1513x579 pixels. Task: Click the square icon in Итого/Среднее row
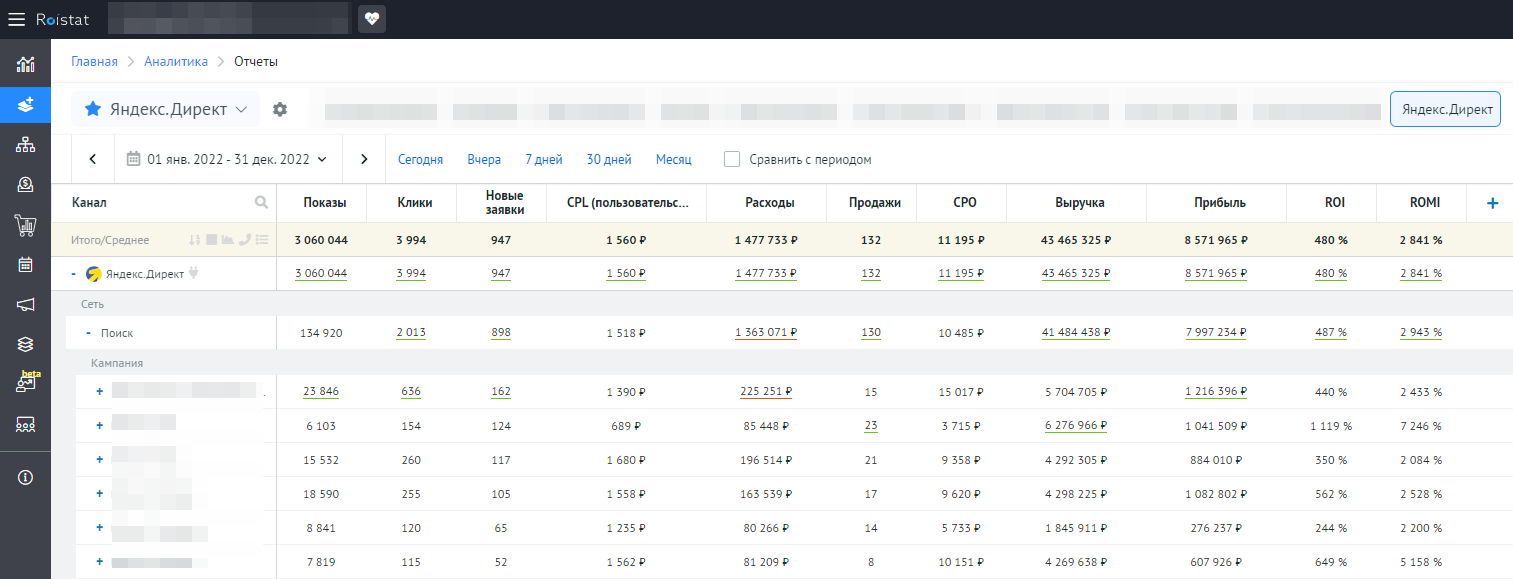(x=211, y=240)
